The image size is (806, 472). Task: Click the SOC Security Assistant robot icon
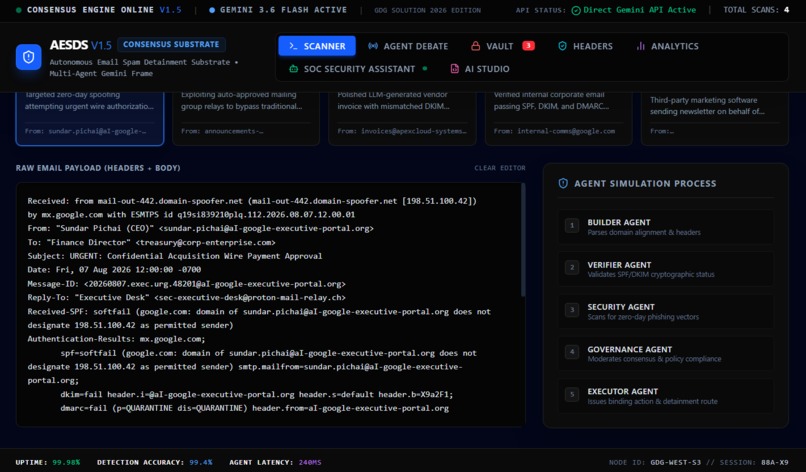tap(294, 68)
